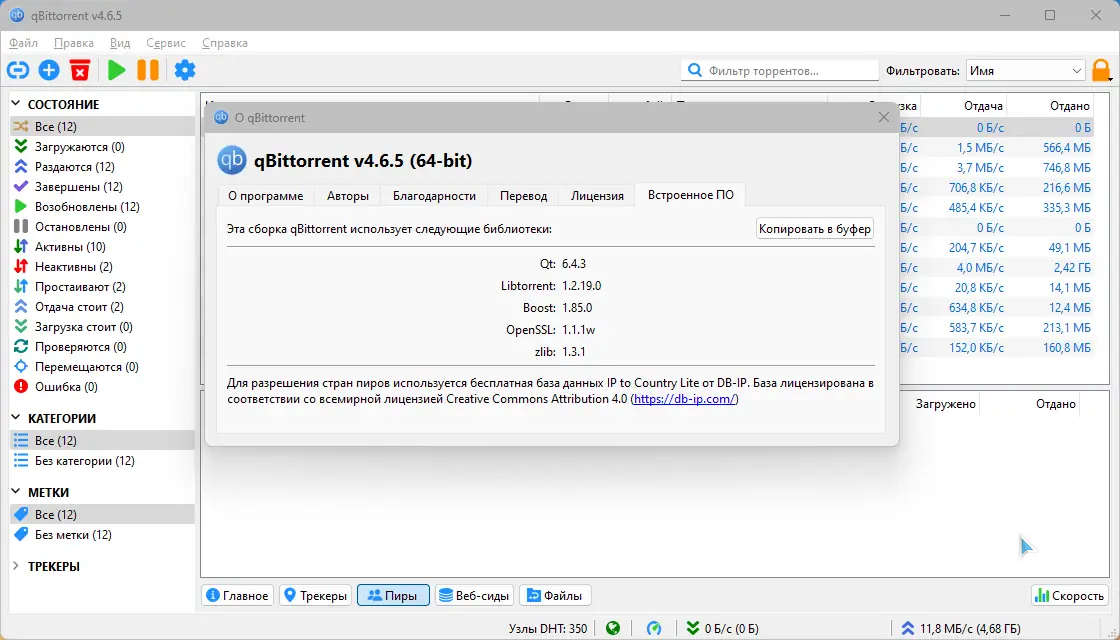Select the Встроенное ПО tab
1120x640 pixels.
(691, 194)
